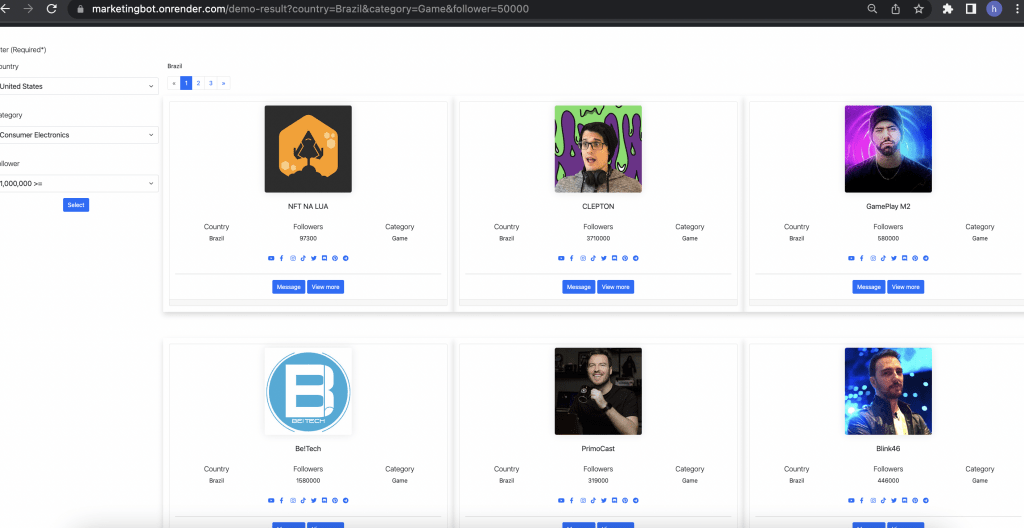Image resolution: width=1024 pixels, height=528 pixels.
Task: Open PrimoCast's Facebook icon
Action: point(571,501)
